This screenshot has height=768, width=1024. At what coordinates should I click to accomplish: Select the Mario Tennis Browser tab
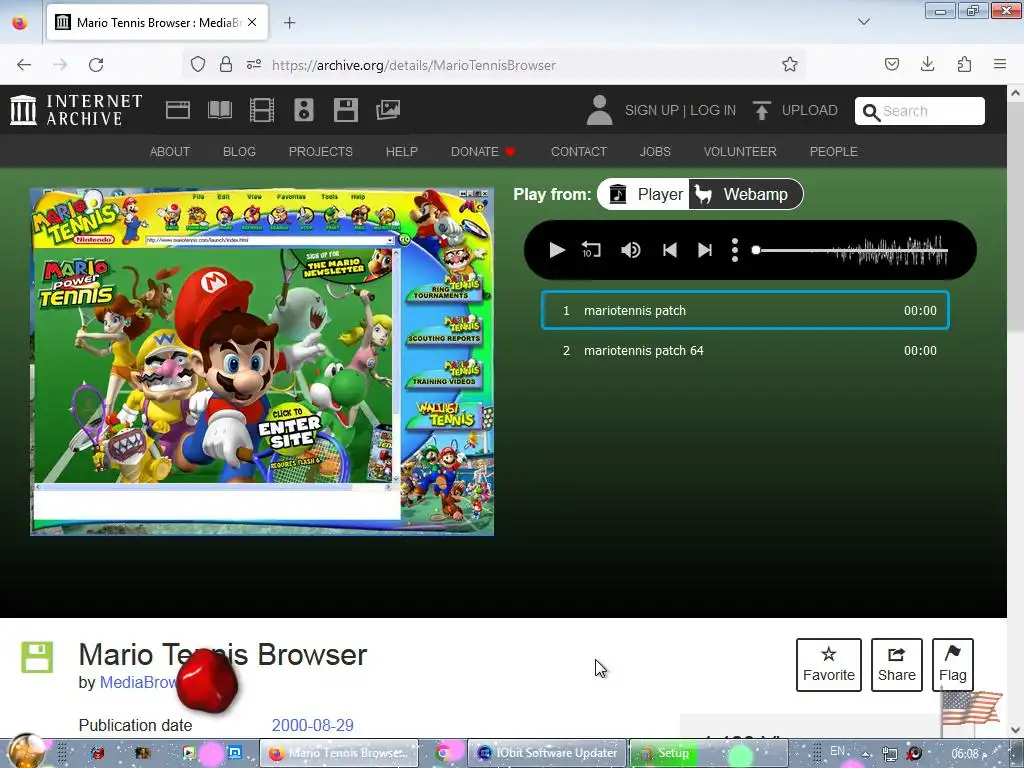pos(157,22)
